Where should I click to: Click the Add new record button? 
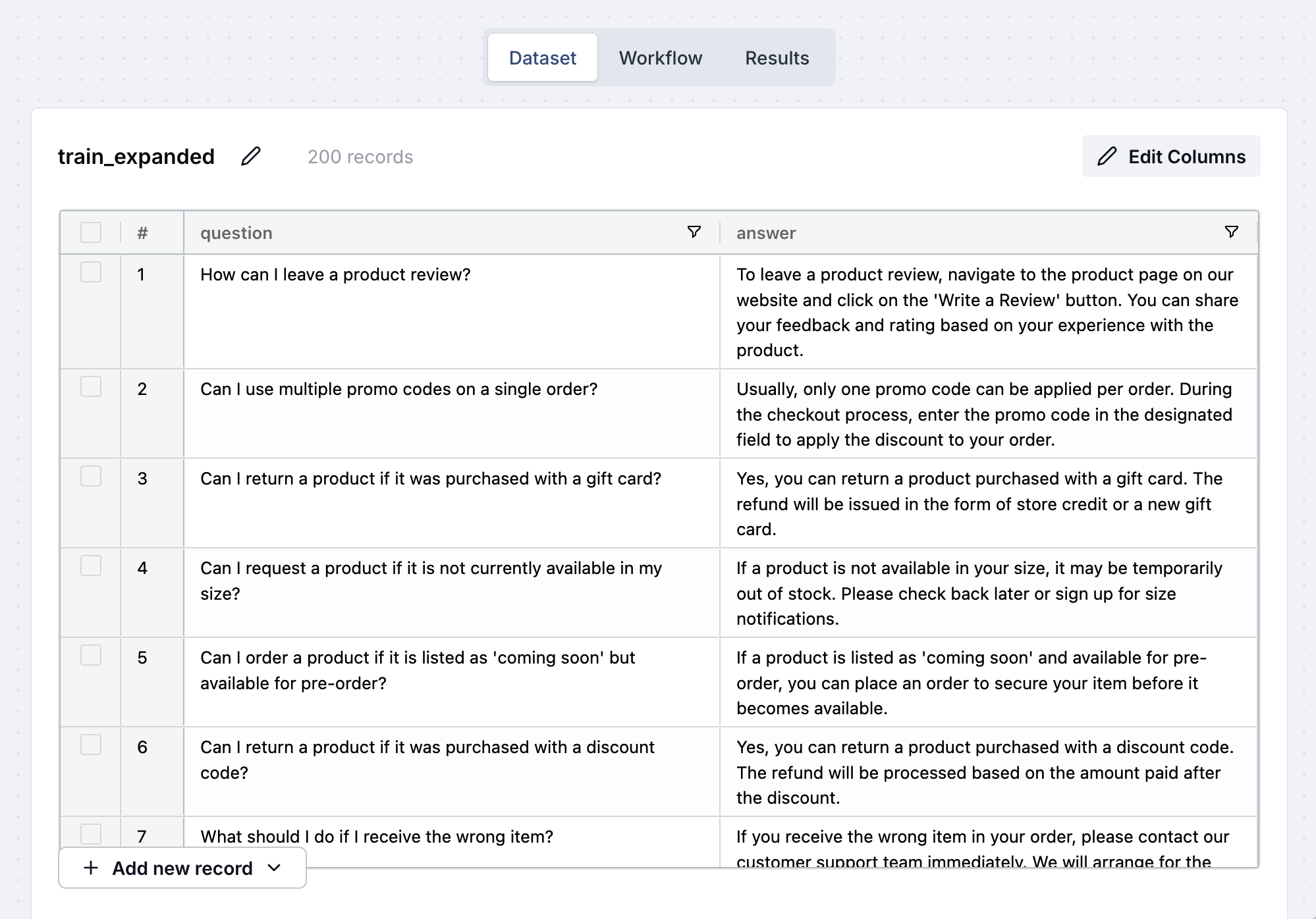[182, 868]
